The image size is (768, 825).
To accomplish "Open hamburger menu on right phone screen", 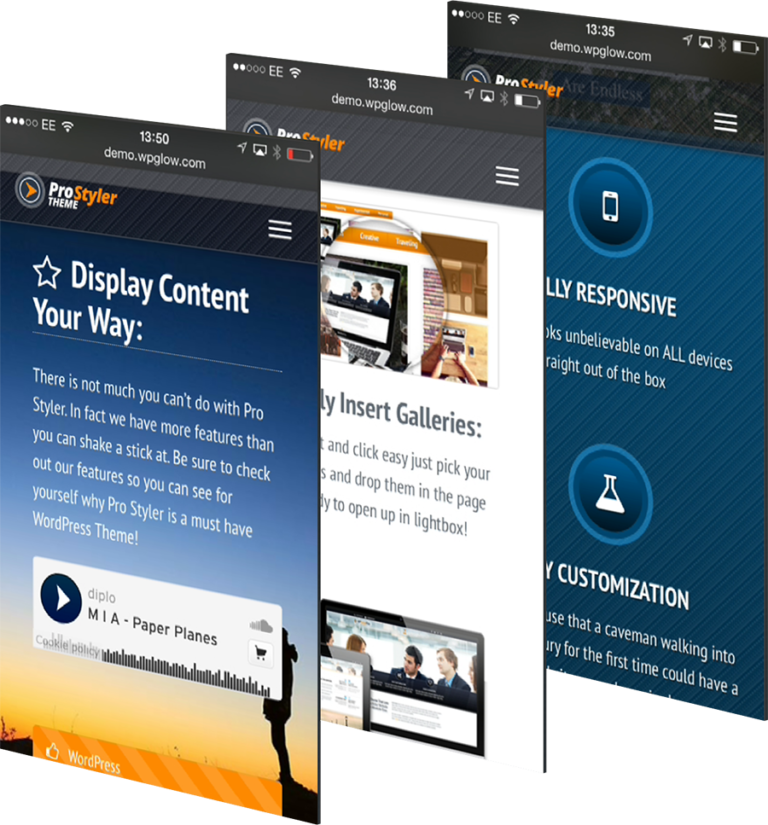I will click(725, 123).
